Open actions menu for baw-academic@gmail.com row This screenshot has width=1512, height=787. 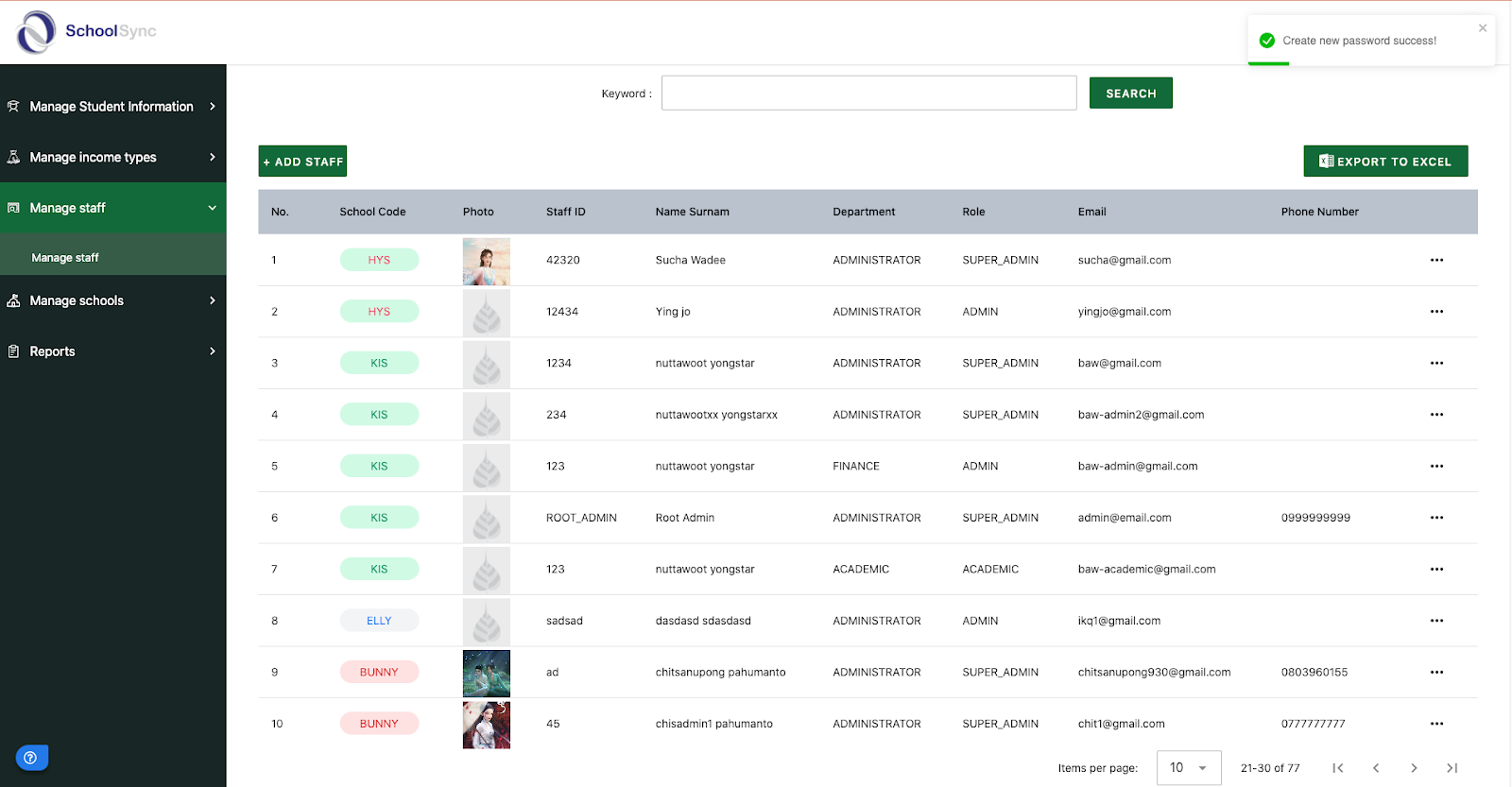point(1436,569)
